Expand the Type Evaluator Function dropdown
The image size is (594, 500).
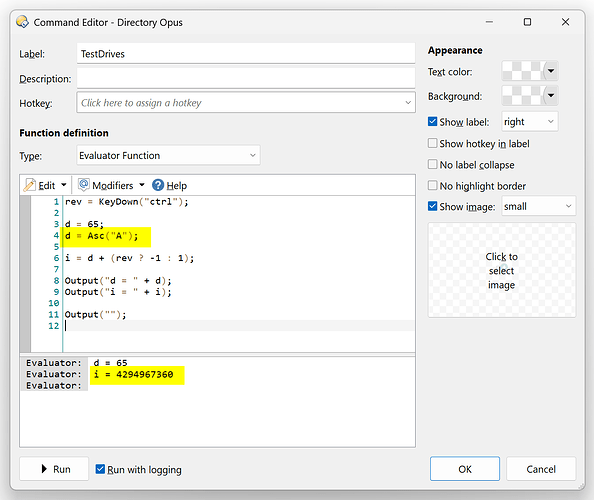168,155
